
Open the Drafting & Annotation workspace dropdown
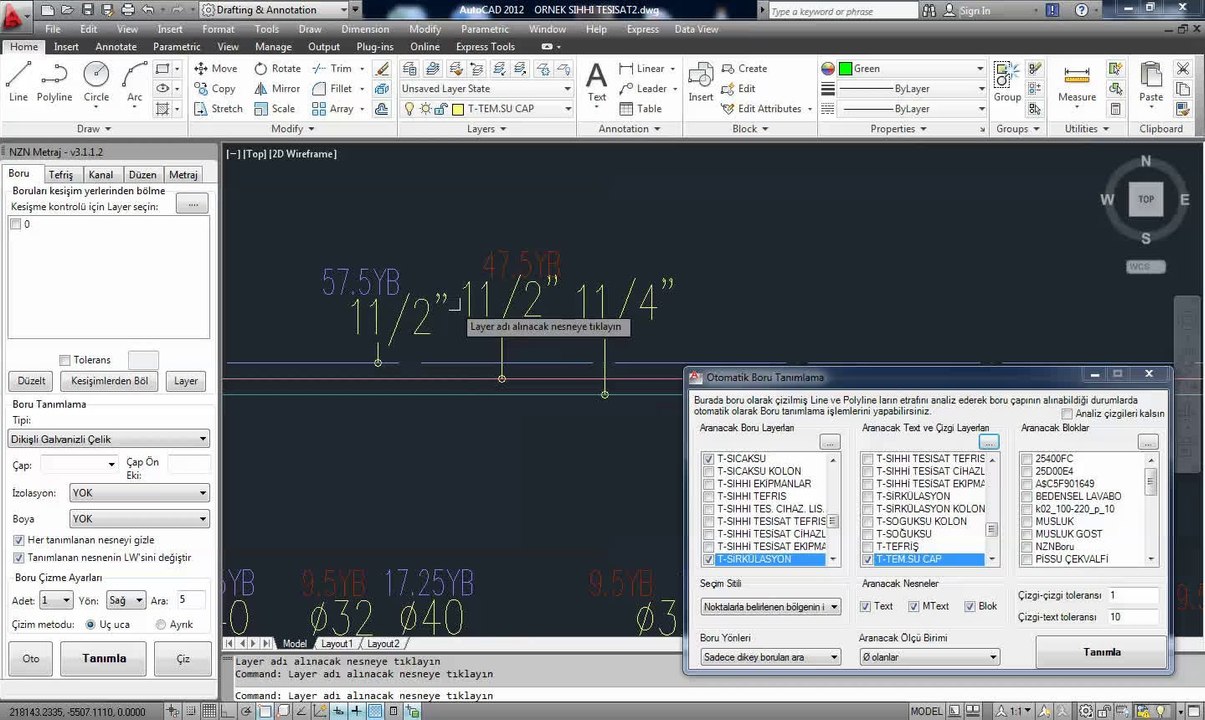(274, 10)
